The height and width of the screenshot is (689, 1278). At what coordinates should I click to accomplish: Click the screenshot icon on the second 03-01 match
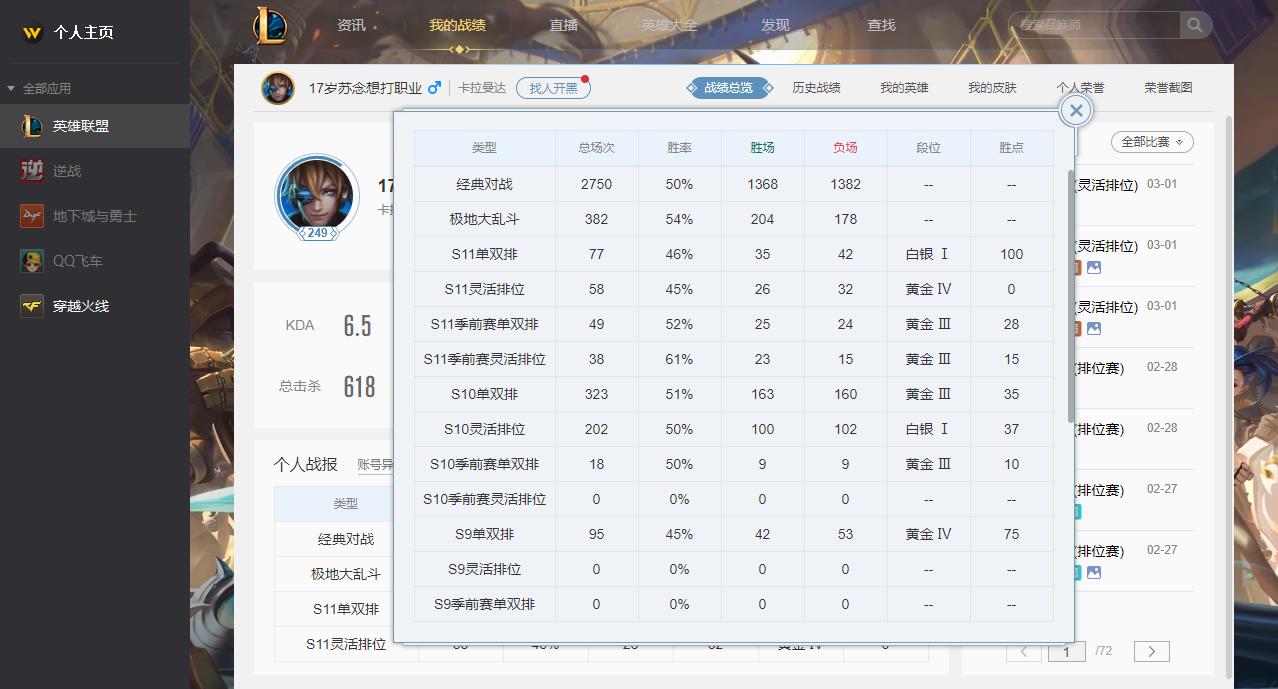(1094, 268)
